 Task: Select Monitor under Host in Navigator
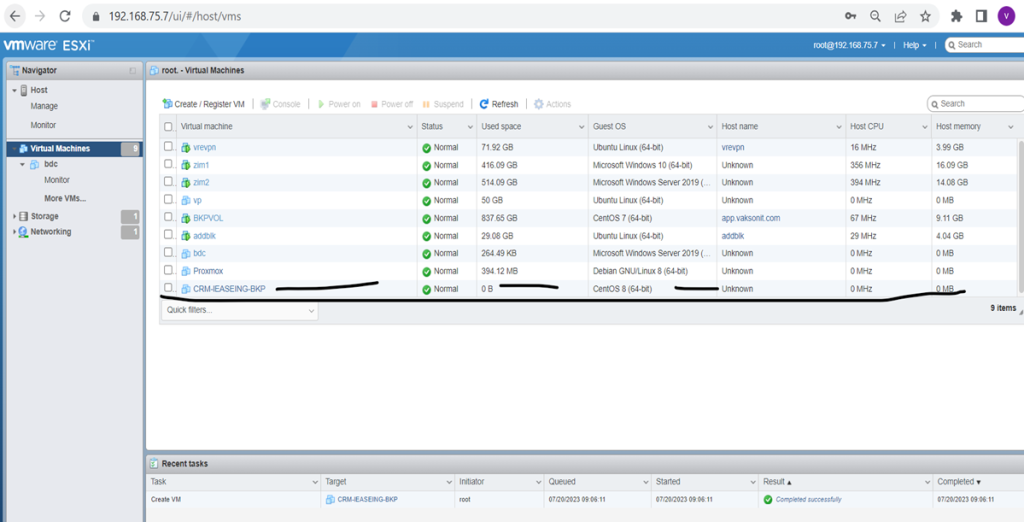43,125
